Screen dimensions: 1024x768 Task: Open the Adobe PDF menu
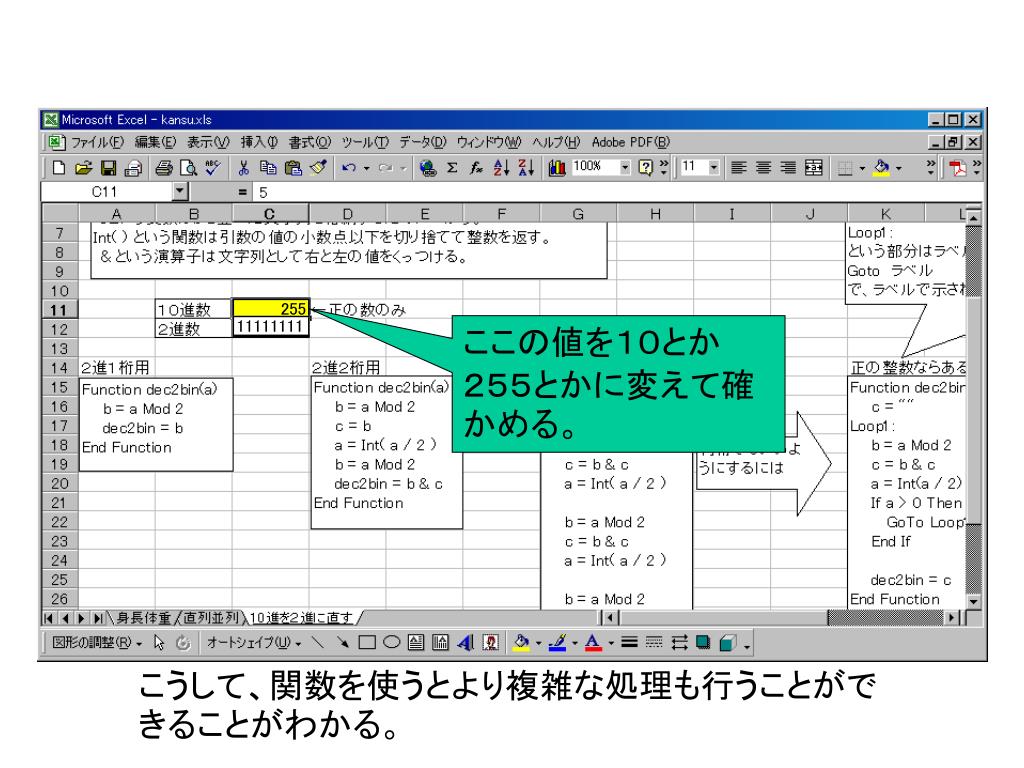[631, 142]
